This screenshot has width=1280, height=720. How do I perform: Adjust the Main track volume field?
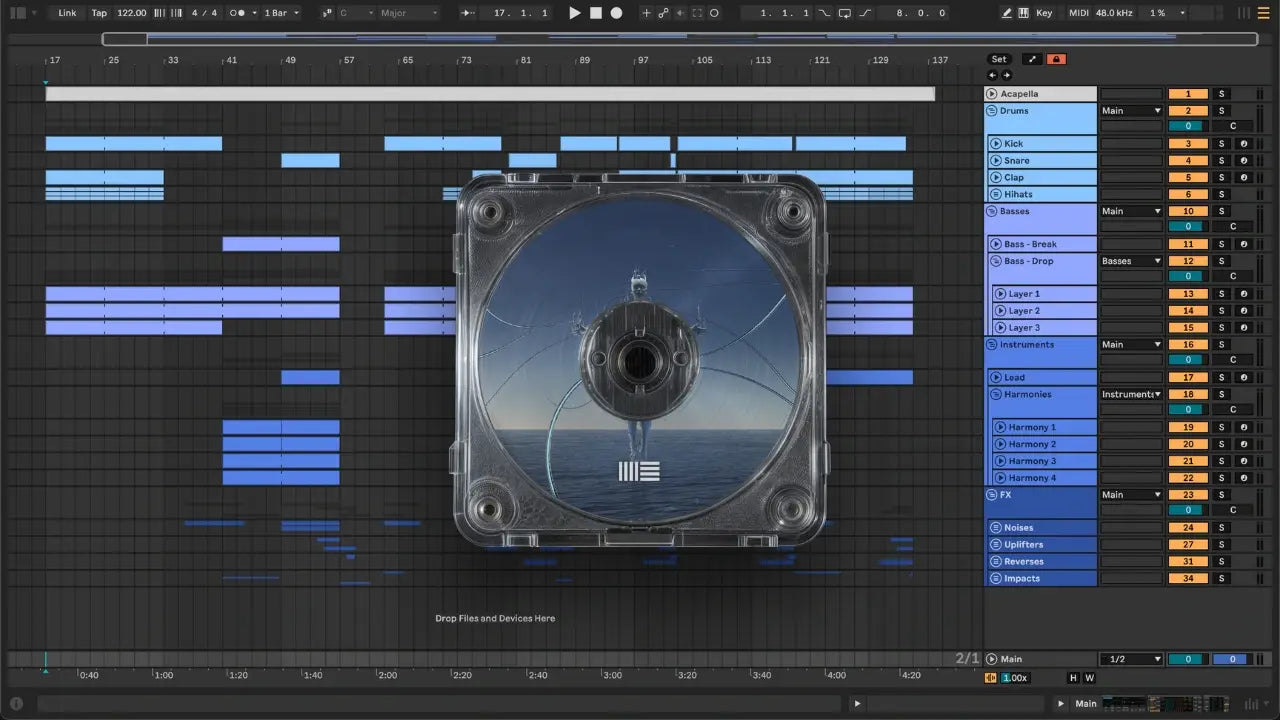[1188, 659]
